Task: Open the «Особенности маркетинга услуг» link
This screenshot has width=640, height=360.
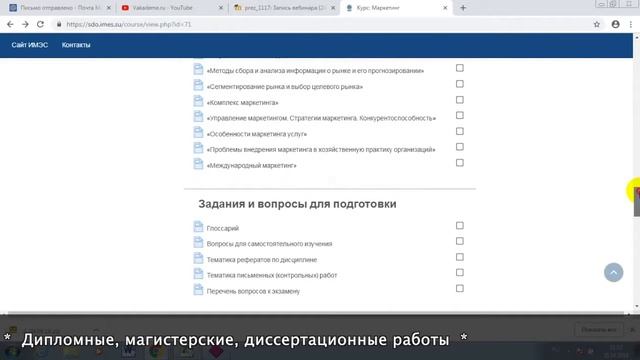Action: click(257, 134)
